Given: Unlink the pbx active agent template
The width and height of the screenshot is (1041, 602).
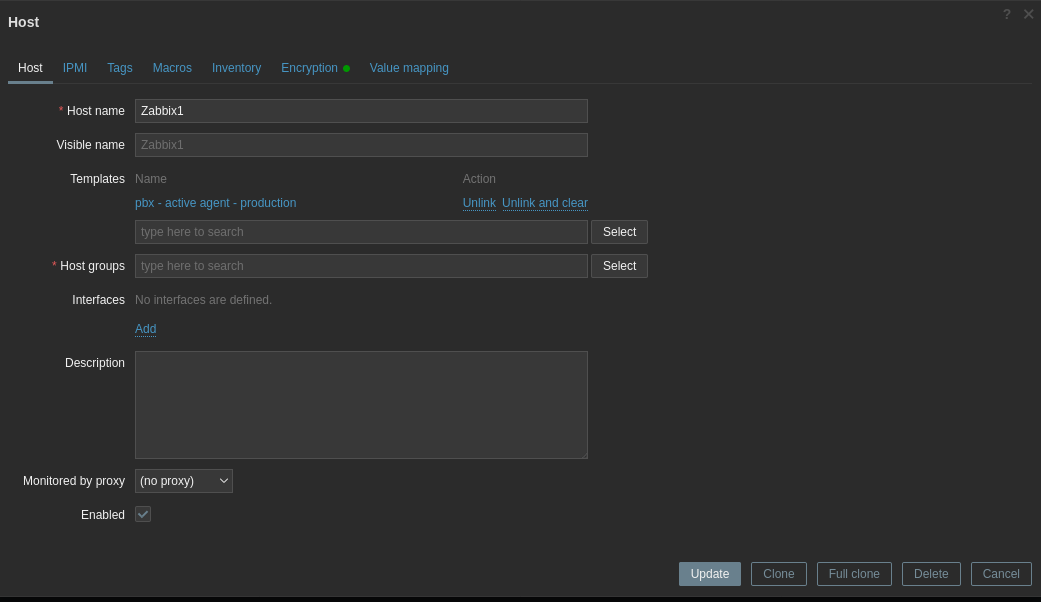Looking at the screenshot, I should pyautogui.click(x=478, y=203).
